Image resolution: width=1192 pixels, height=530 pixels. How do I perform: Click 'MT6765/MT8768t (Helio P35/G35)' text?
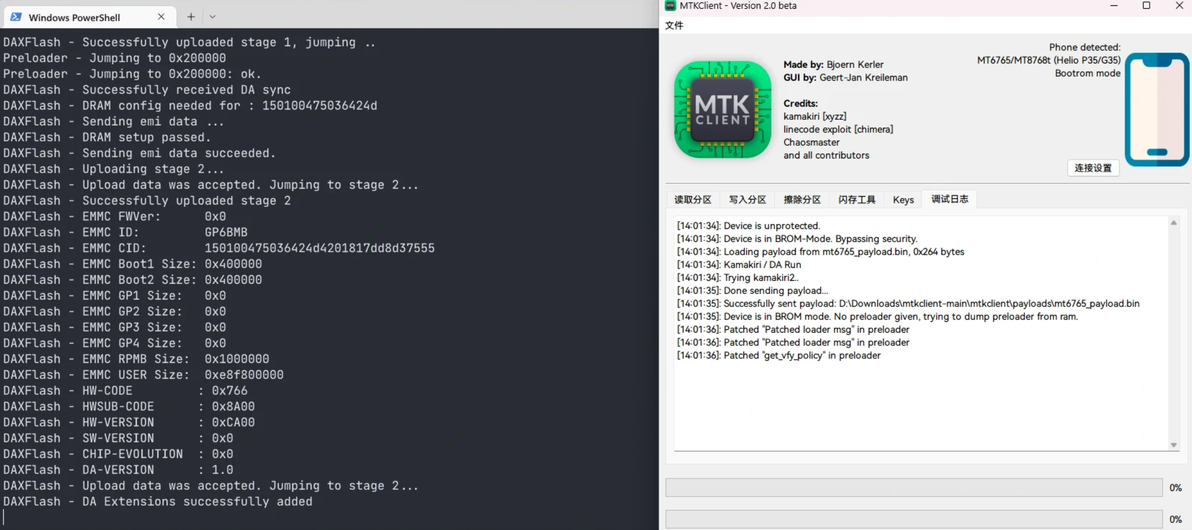1048,60
